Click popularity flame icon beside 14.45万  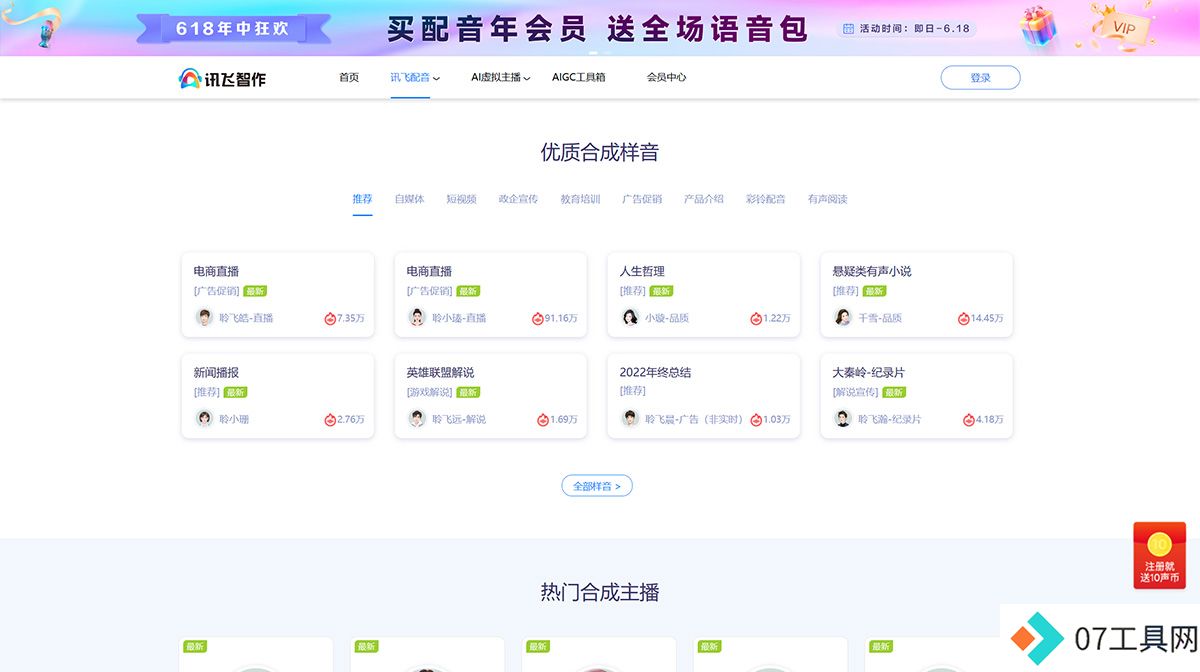[964, 318]
